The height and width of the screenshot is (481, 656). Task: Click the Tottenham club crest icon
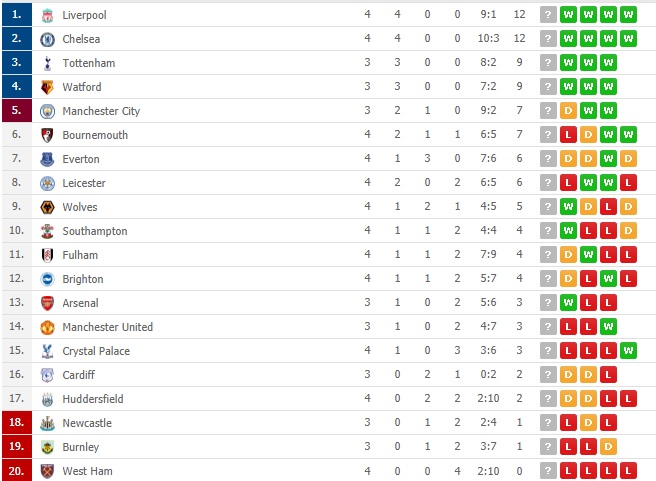pos(47,63)
